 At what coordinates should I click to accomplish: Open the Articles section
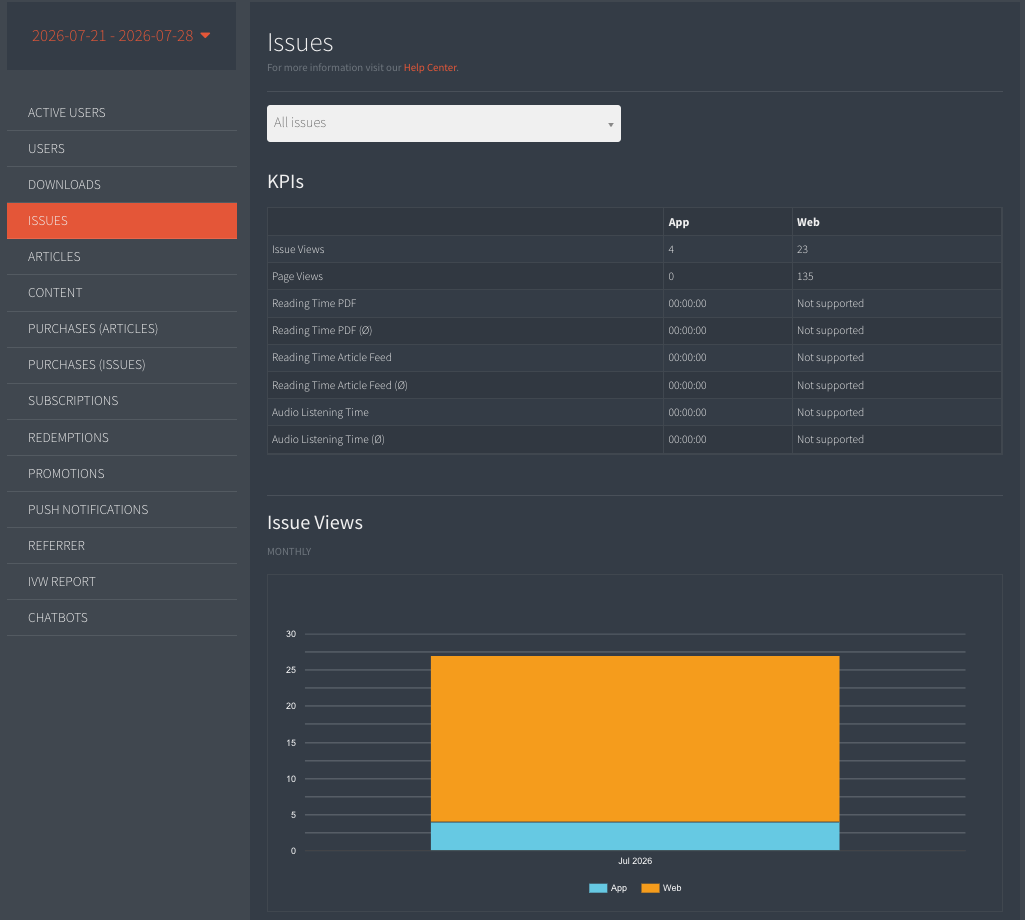122,256
